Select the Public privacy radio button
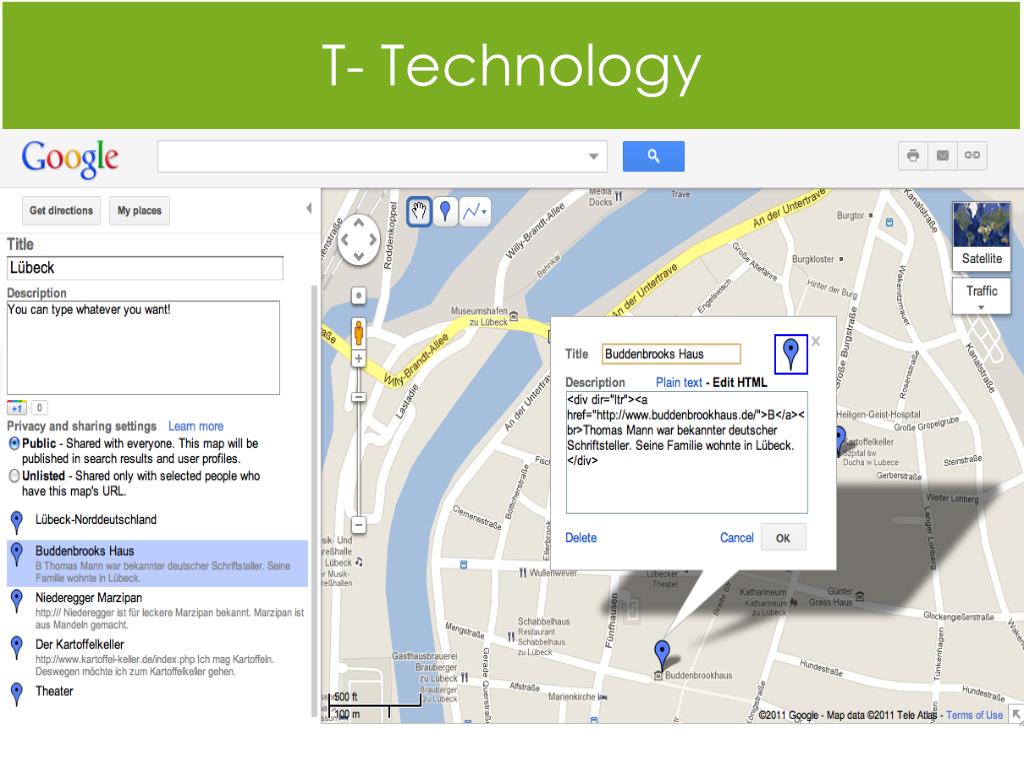The height and width of the screenshot is (768, 1024). pos(14,443)
